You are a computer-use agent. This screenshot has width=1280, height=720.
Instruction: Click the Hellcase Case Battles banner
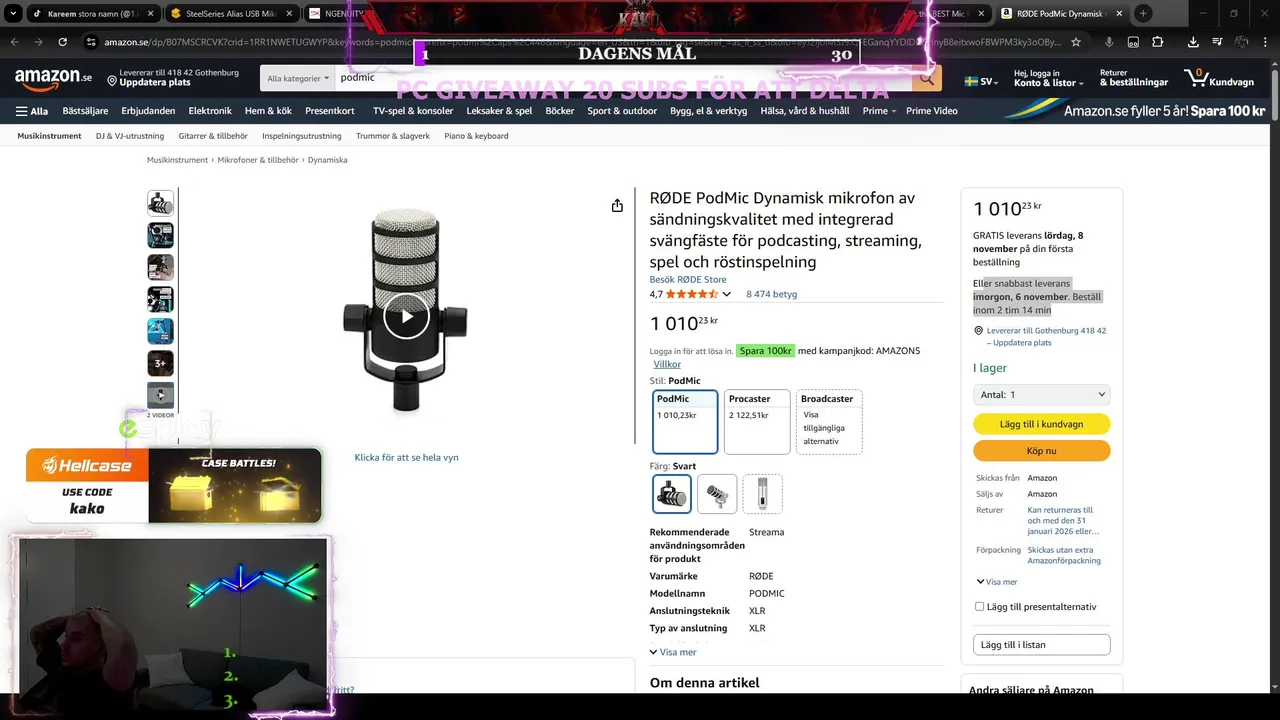click(174, 485)
